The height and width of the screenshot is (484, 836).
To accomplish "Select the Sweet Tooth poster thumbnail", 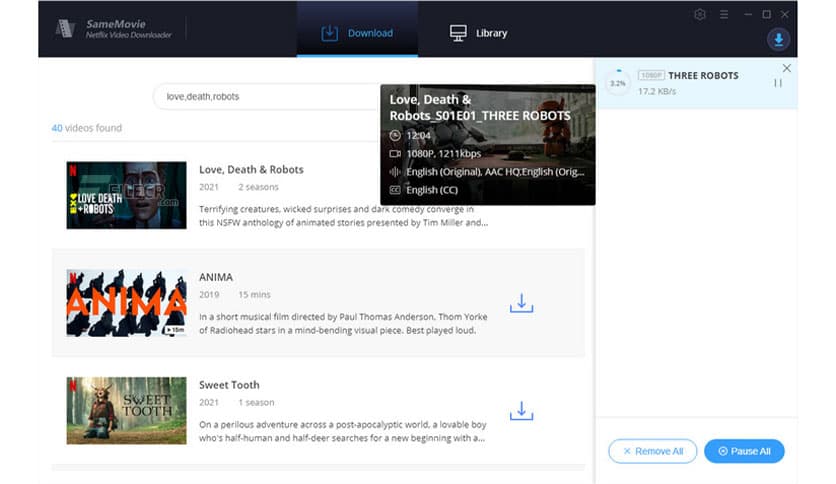I will 126,410.
